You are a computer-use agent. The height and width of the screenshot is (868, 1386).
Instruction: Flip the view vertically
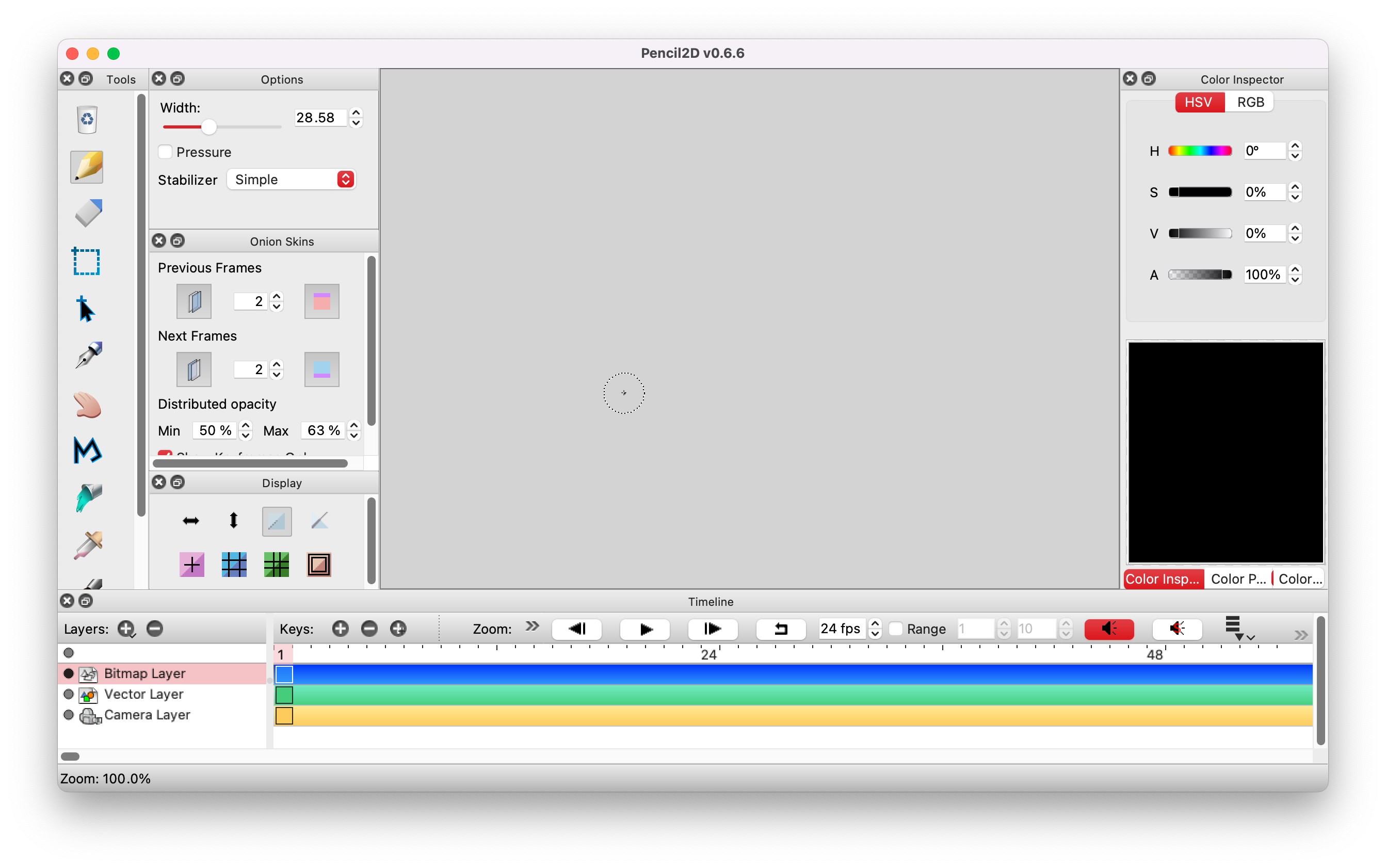click(x=233, y=521)
